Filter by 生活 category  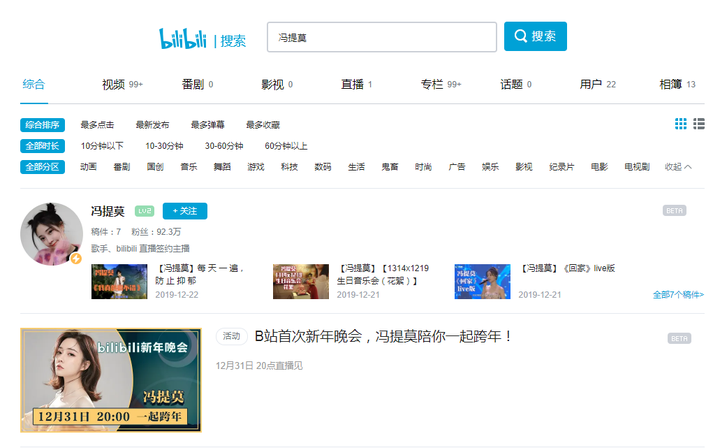click(x=356, y=167)
